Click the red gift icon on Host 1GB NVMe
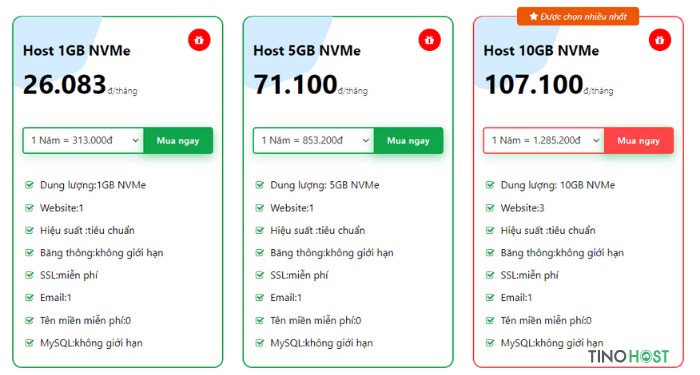 pos(199,40)
